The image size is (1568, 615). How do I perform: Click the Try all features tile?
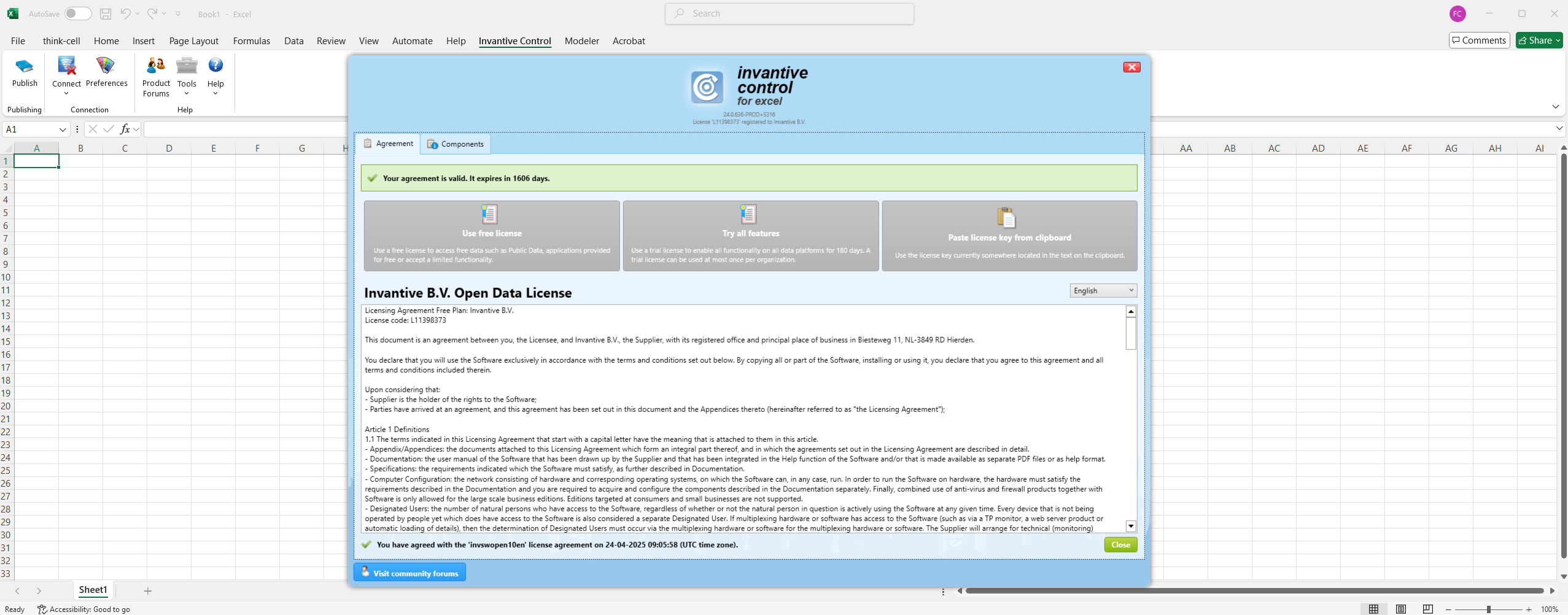pos(751,236)
